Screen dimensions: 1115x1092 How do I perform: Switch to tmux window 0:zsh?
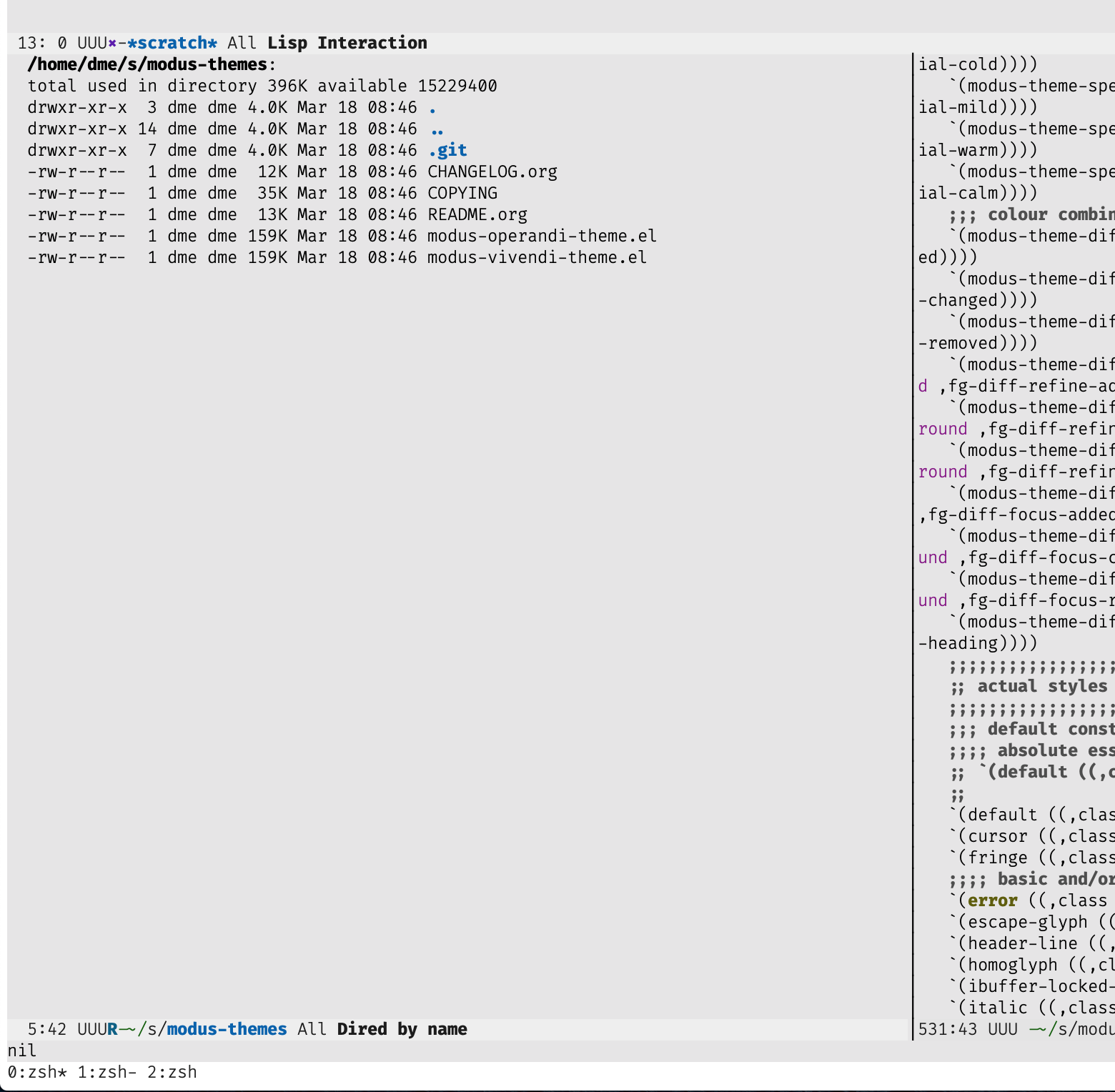click(36, 1072)
